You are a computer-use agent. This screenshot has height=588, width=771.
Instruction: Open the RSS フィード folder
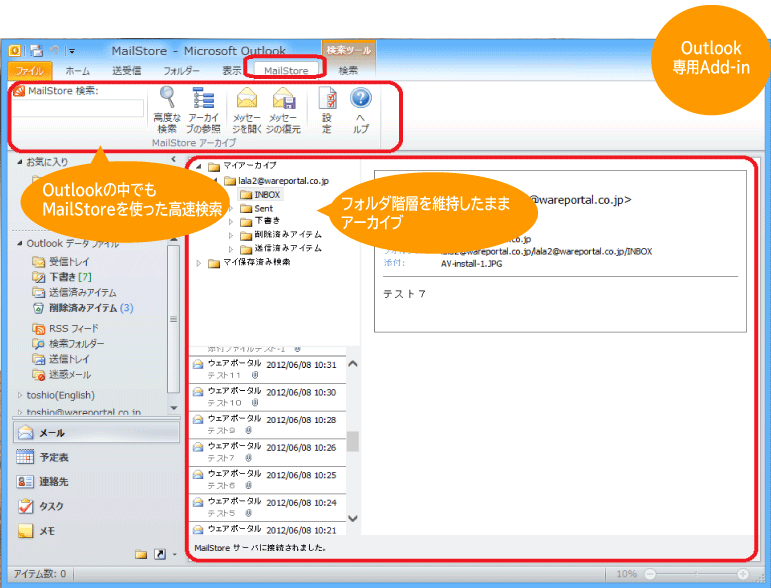click(x=65, y=328)
